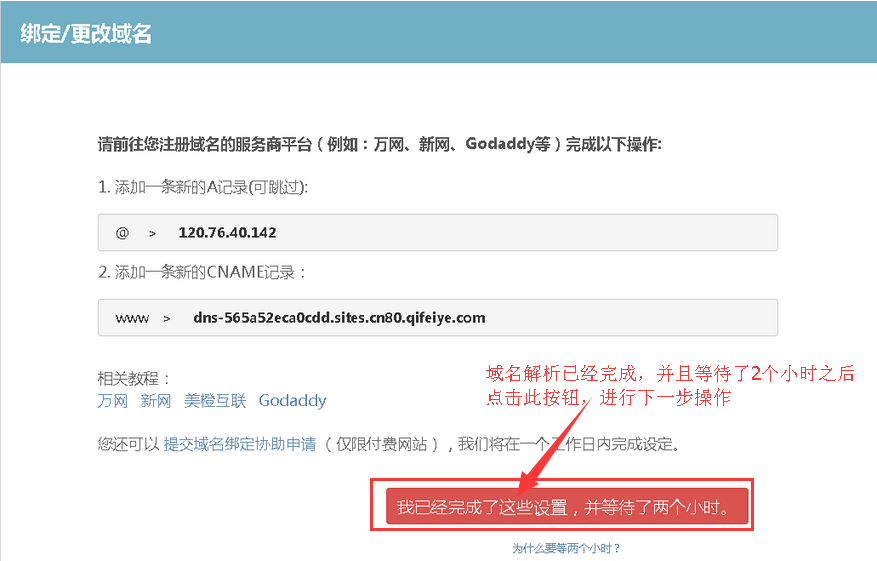Click the instruction heading mentioning 万网、新网、Godaddy
The height and width of the screenshot is (561, 877).
(379, 144)
